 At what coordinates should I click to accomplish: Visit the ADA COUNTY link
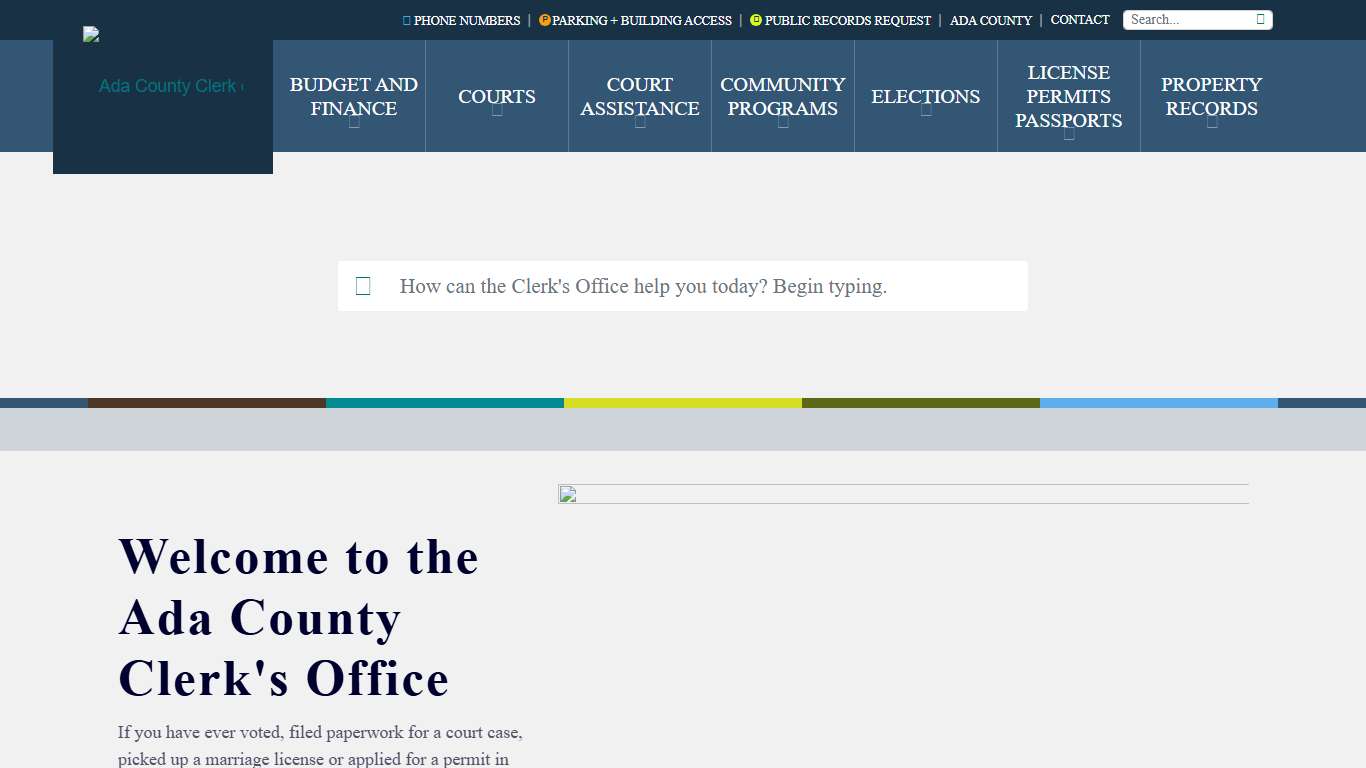pyautogui.click(x=990, y=20)
